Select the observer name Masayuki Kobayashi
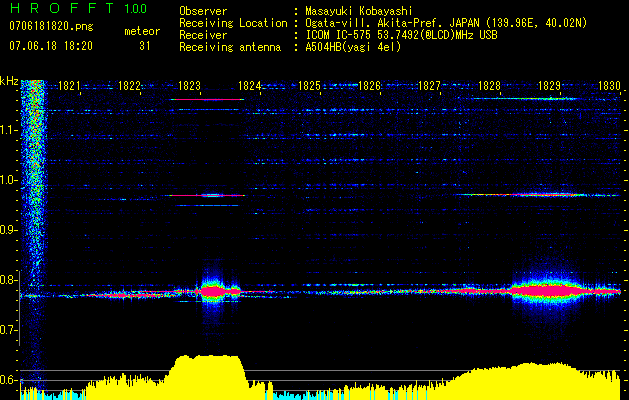 tap(359, 11)
